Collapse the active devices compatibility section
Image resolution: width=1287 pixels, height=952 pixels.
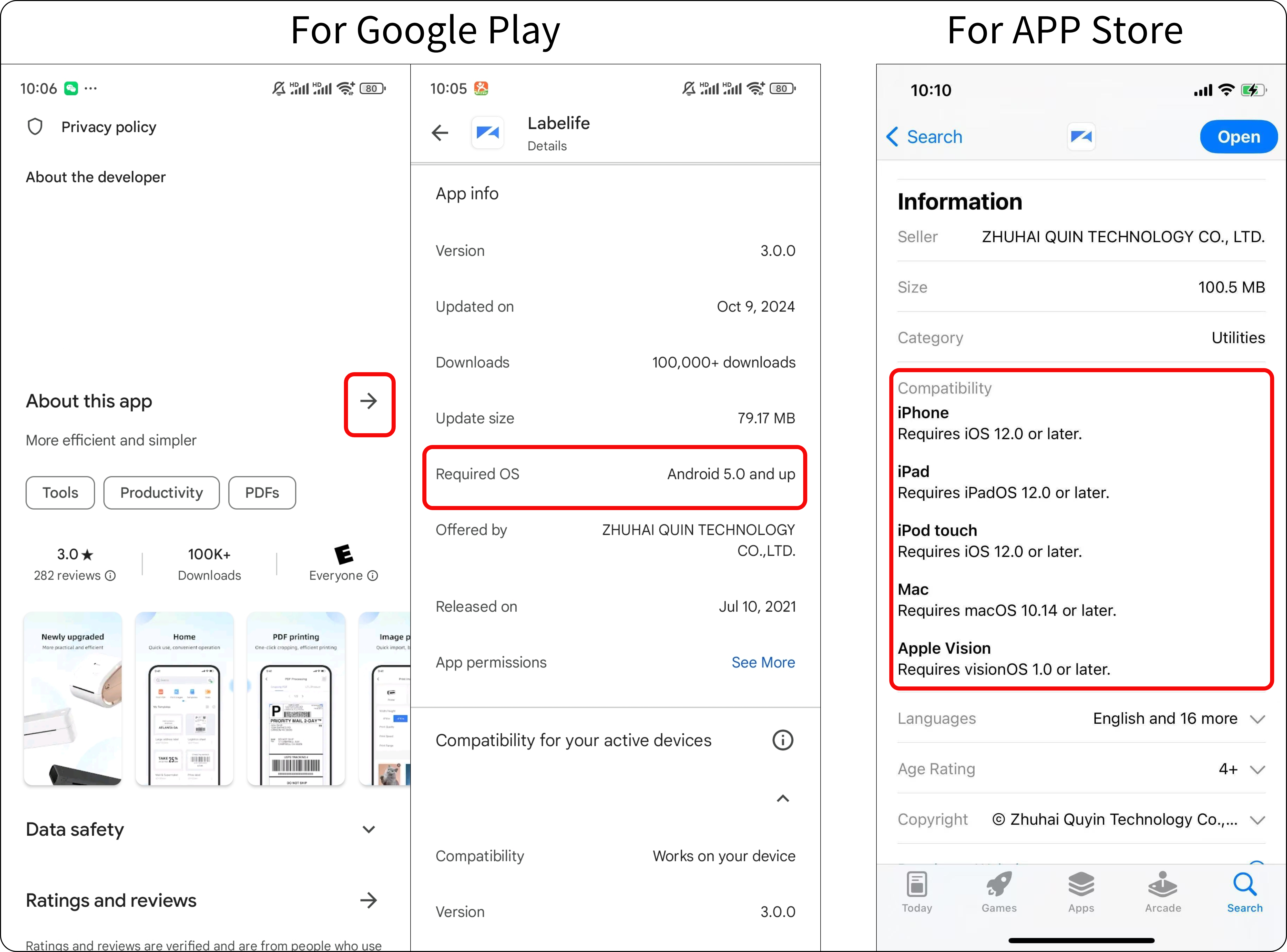782,799
